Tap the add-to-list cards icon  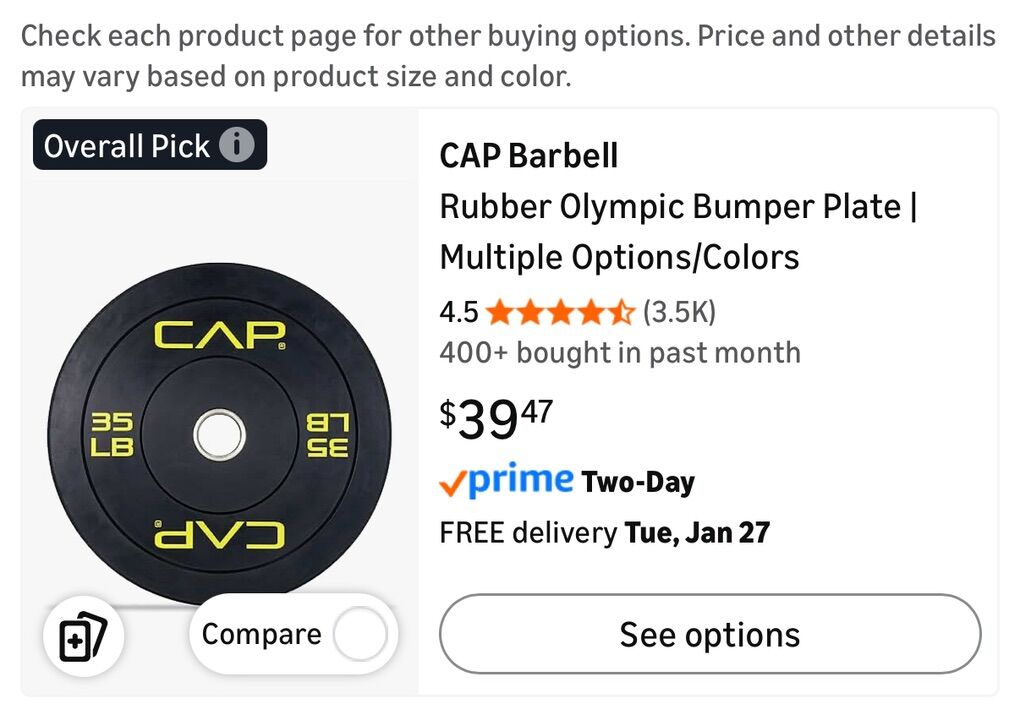click(83, 637)
